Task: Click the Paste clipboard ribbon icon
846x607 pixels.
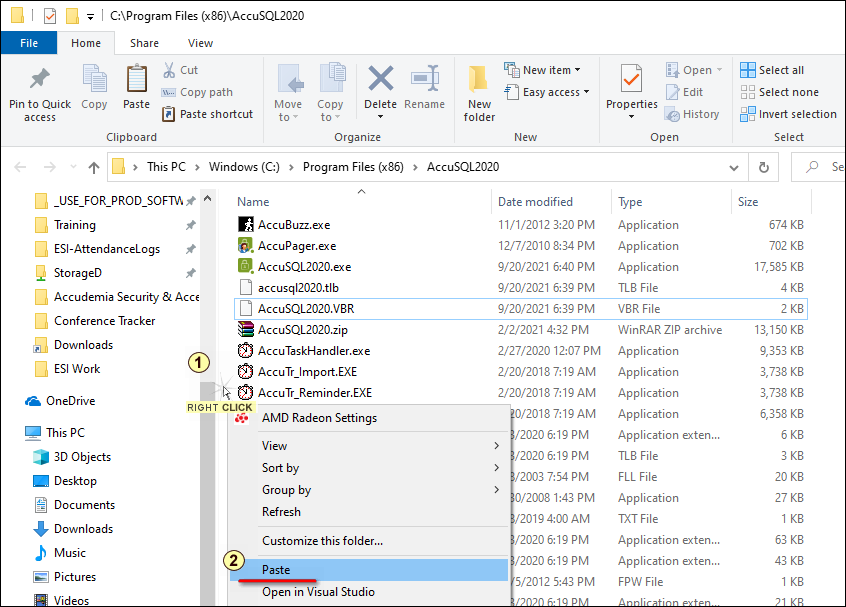Action: pyautogui.click(x=137, y=79)
